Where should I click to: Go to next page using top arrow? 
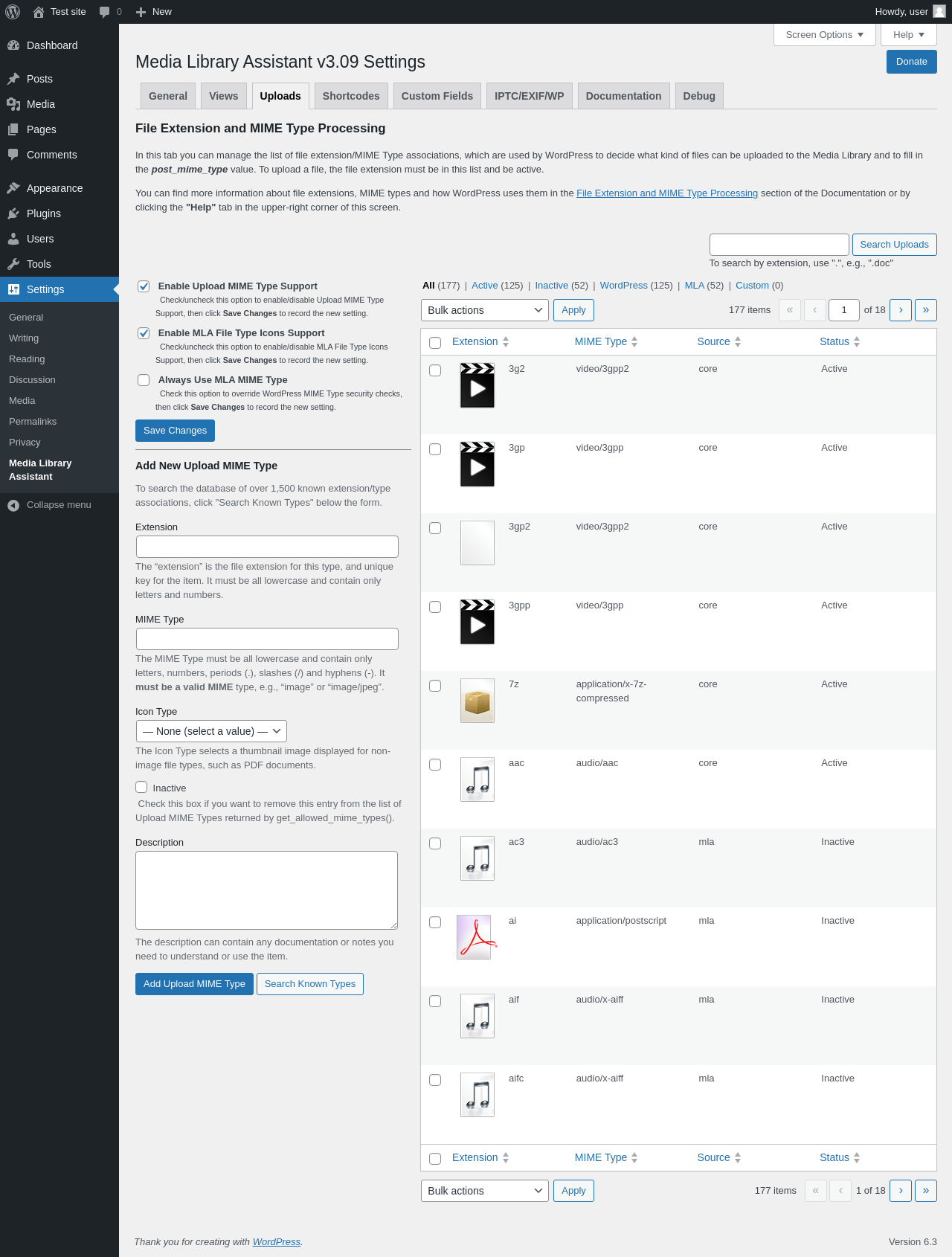[901, 310]
